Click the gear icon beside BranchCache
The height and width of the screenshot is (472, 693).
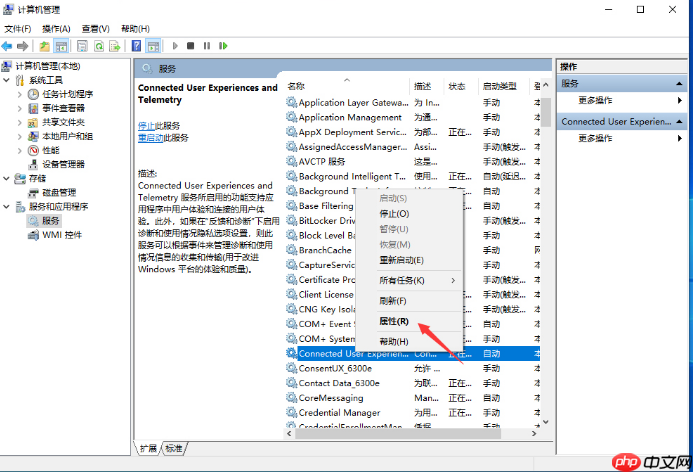point(291,250)
